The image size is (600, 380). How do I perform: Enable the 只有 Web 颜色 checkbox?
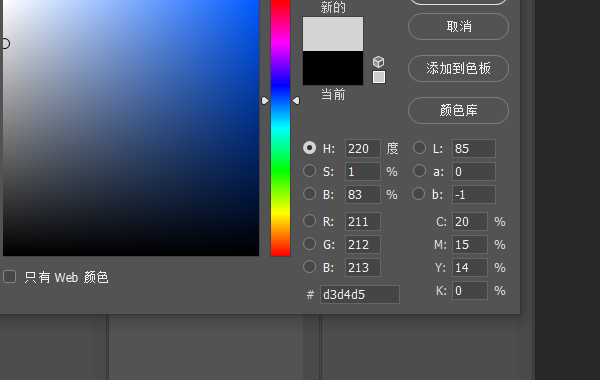pyautogui.click(x=10, y=277)
